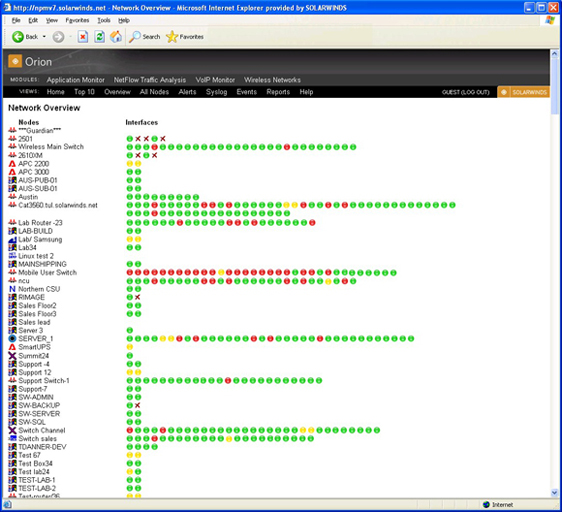Open the Mobile User Switch node
The width and height of the screenshot is (562, 512).
47,272
